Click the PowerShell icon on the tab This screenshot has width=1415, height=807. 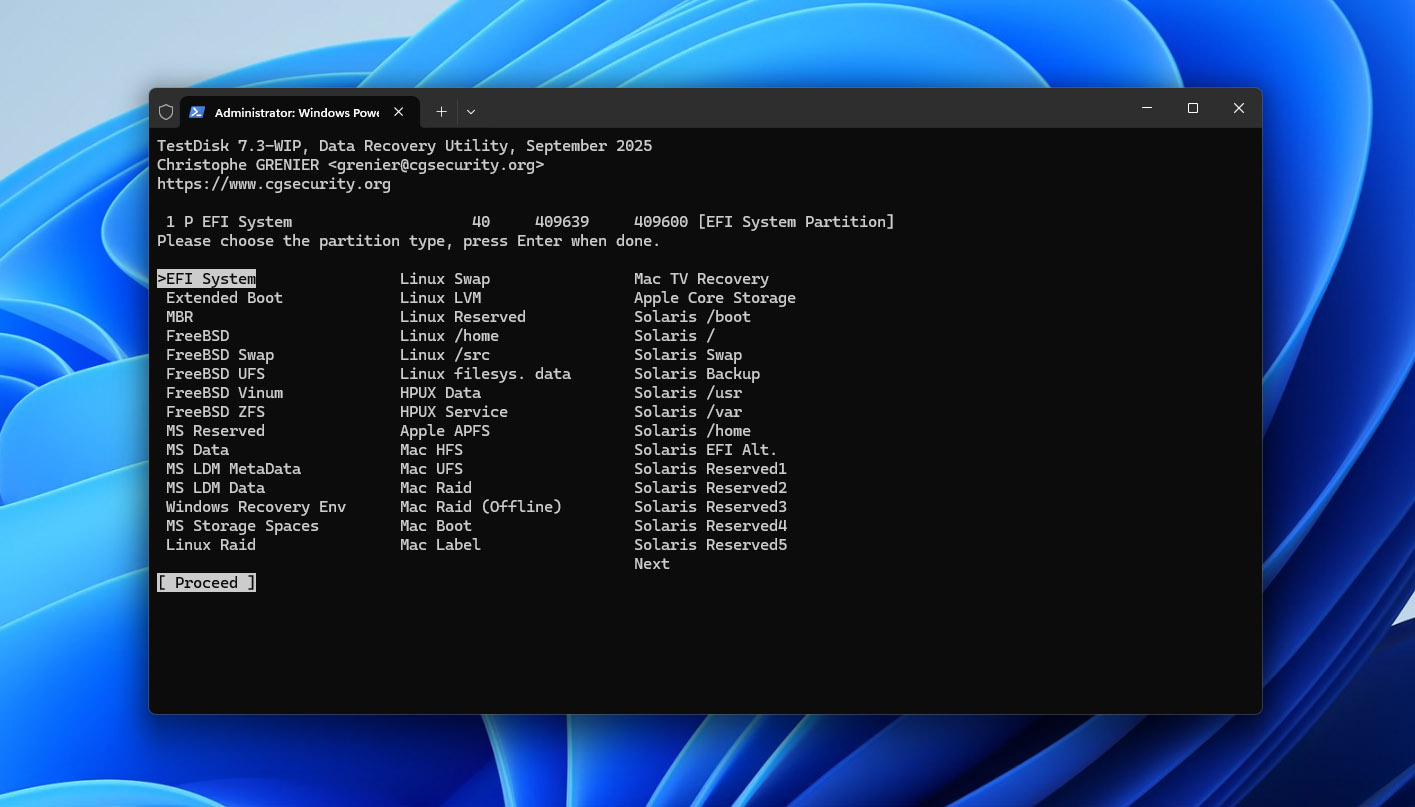[x=197, y=112]
